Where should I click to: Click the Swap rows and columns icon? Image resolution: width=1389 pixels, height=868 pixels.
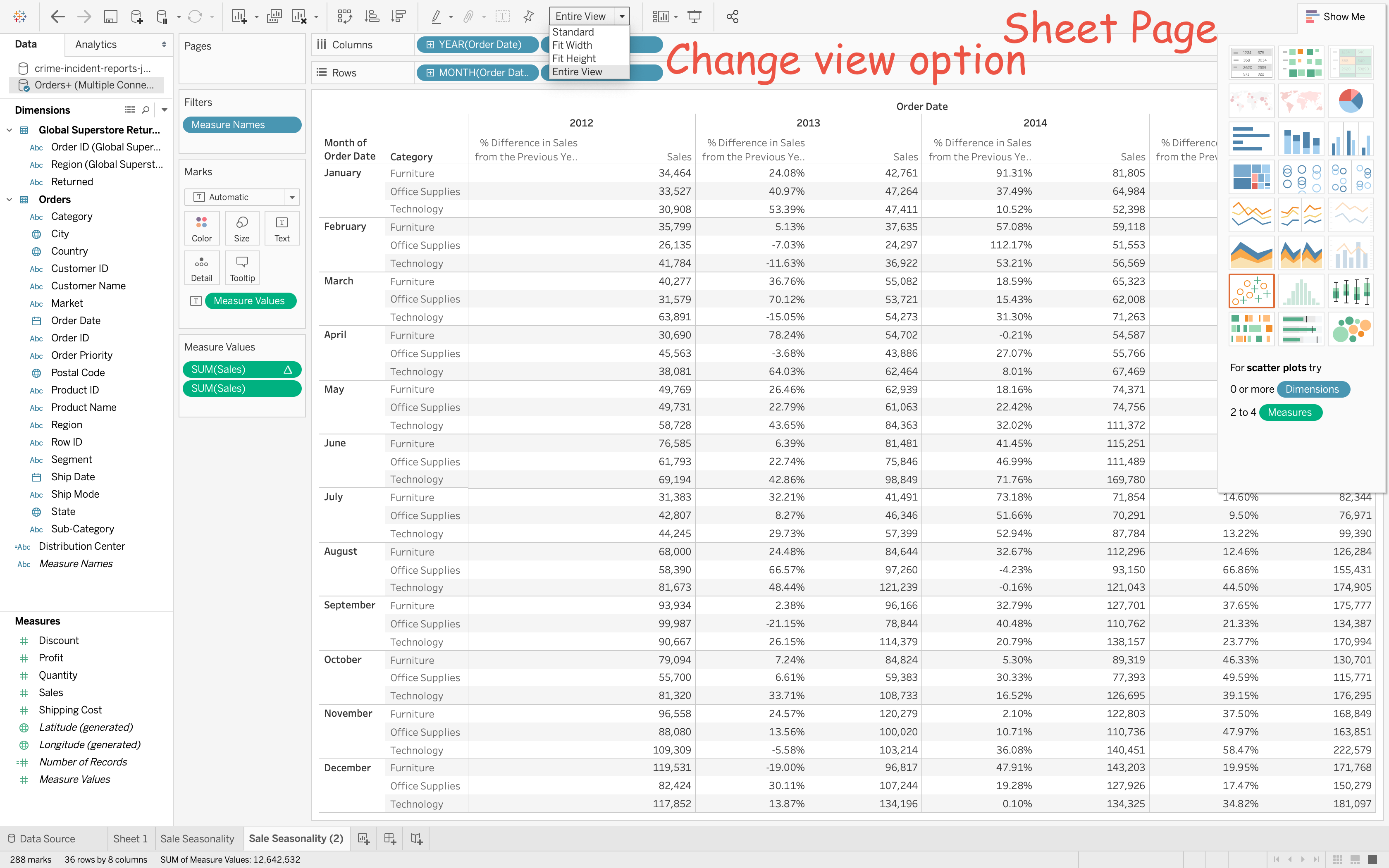tap(344, 17)
